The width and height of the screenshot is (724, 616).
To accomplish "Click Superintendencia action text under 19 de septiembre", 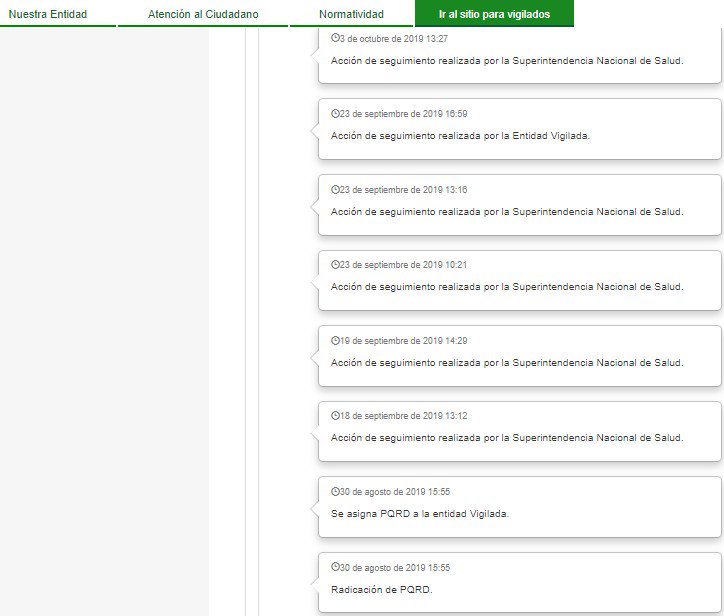I will point(507,362).
